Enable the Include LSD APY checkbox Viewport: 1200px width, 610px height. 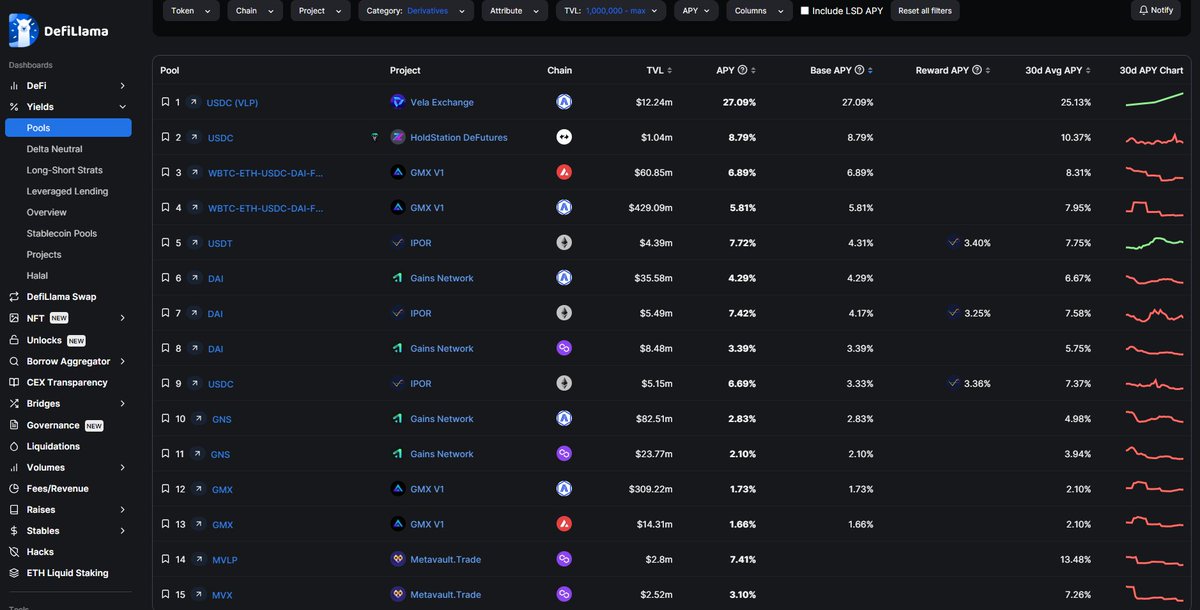tap(805, 11)
